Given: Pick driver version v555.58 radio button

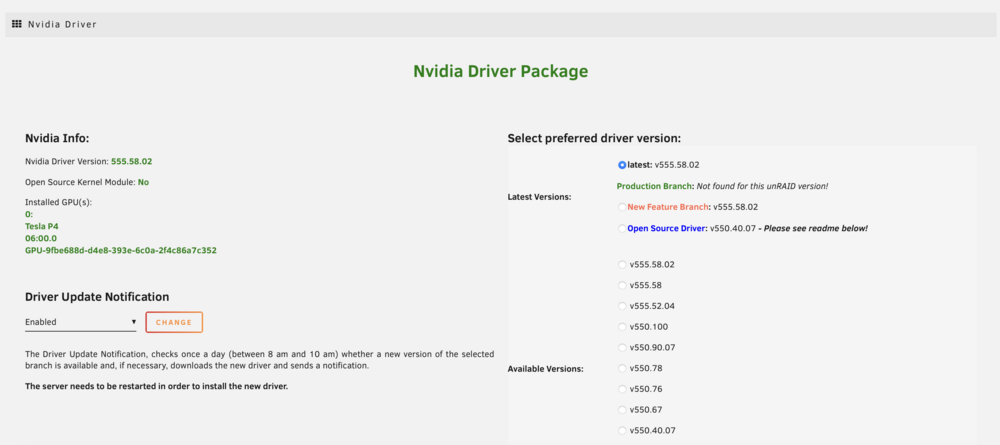Looking at the screenshot, I should [x=622, y=285].
